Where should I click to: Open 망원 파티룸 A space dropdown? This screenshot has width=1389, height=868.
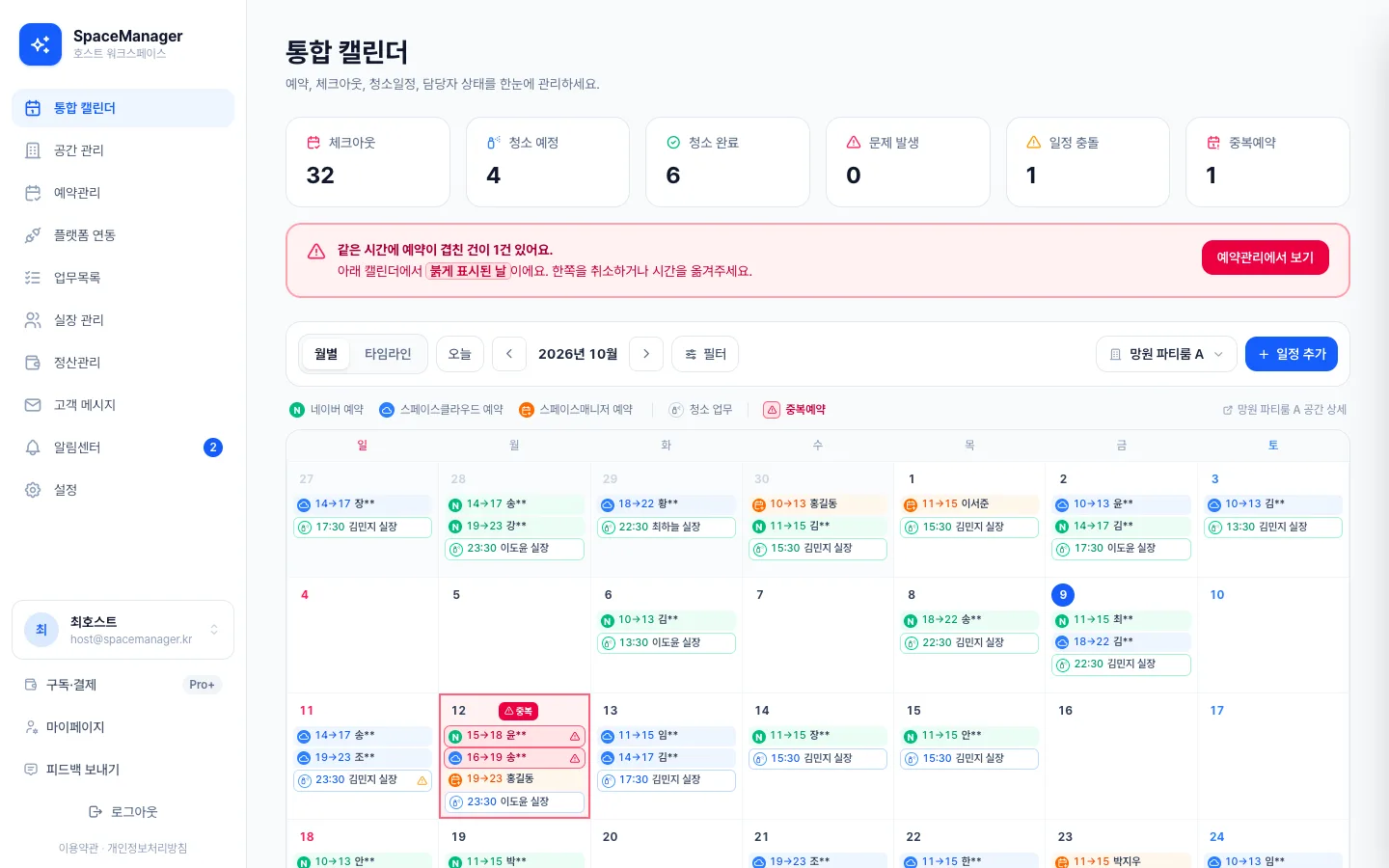tap(1166, 354)
